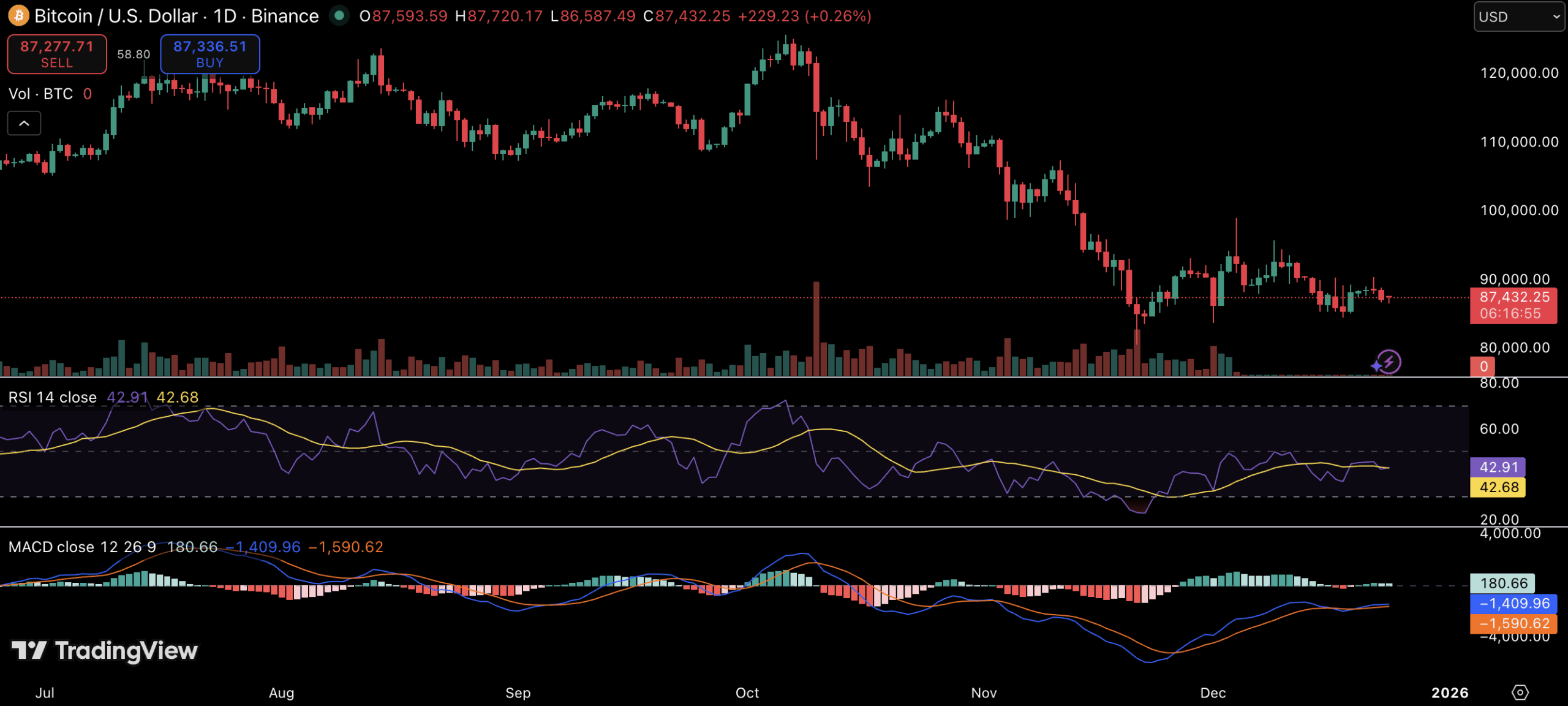The image size is (1568, 706).
Task: Open chart settings gear icon
Action: (x=1520, y=693)
